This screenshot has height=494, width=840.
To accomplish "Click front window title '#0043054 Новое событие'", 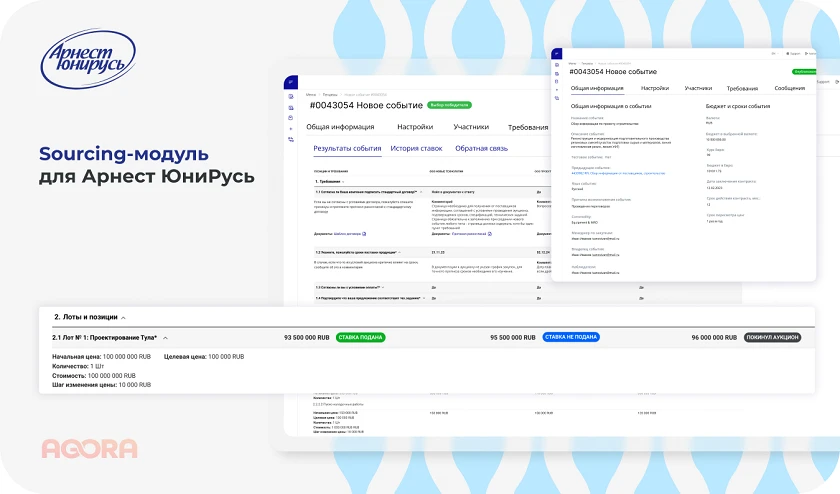I will (613, 72).
